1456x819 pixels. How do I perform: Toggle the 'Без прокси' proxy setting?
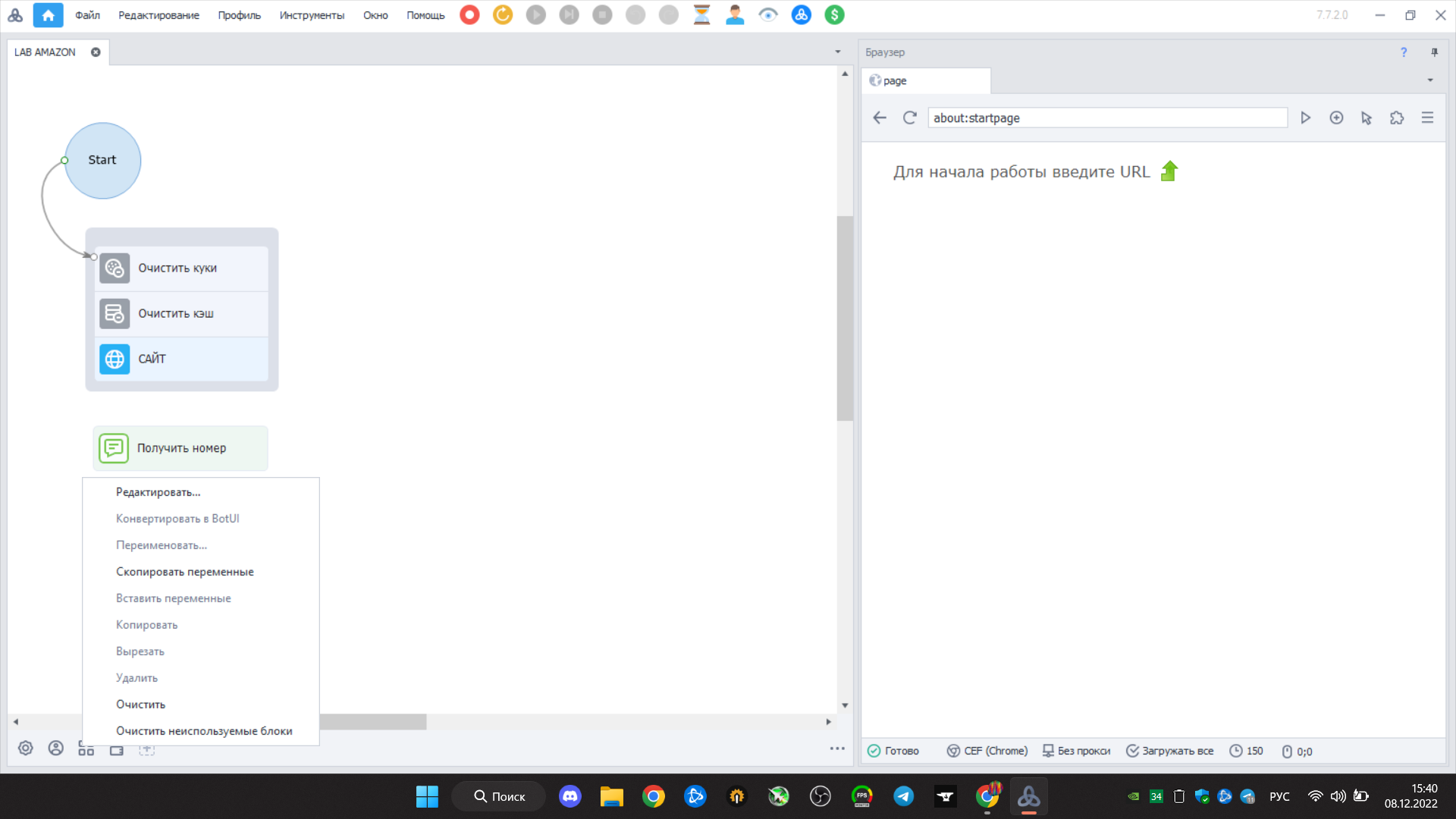pyautogui.click(x=1076, y=751)
